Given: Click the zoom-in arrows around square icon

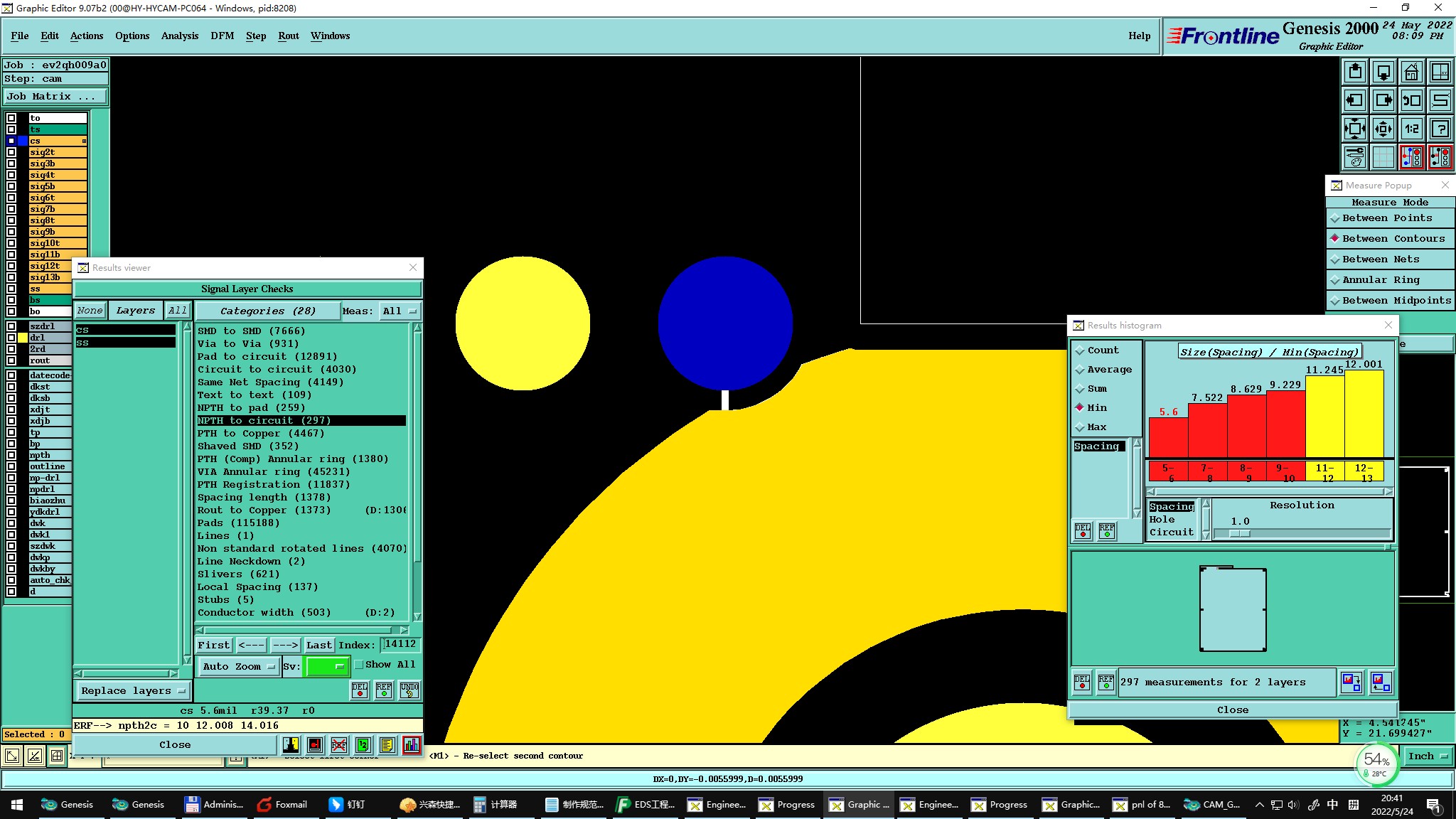Looking at the screenshot, I should pos(1355,129).
